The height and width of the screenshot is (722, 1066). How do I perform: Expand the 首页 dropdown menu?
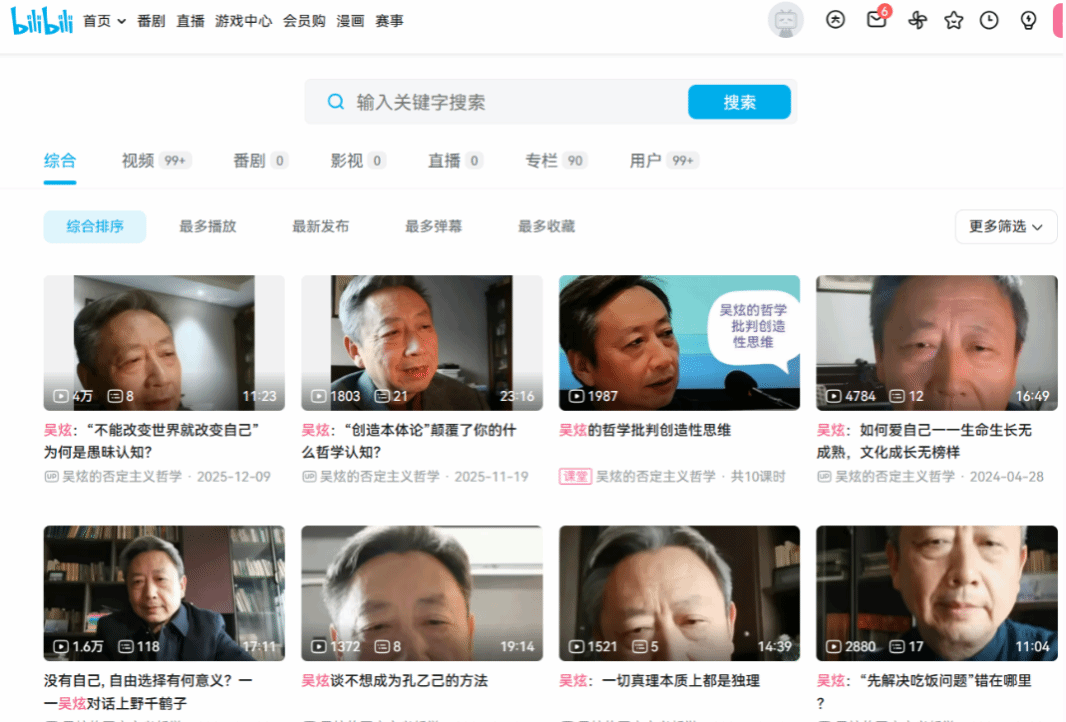pyautogui.click(x=105, y=21)
